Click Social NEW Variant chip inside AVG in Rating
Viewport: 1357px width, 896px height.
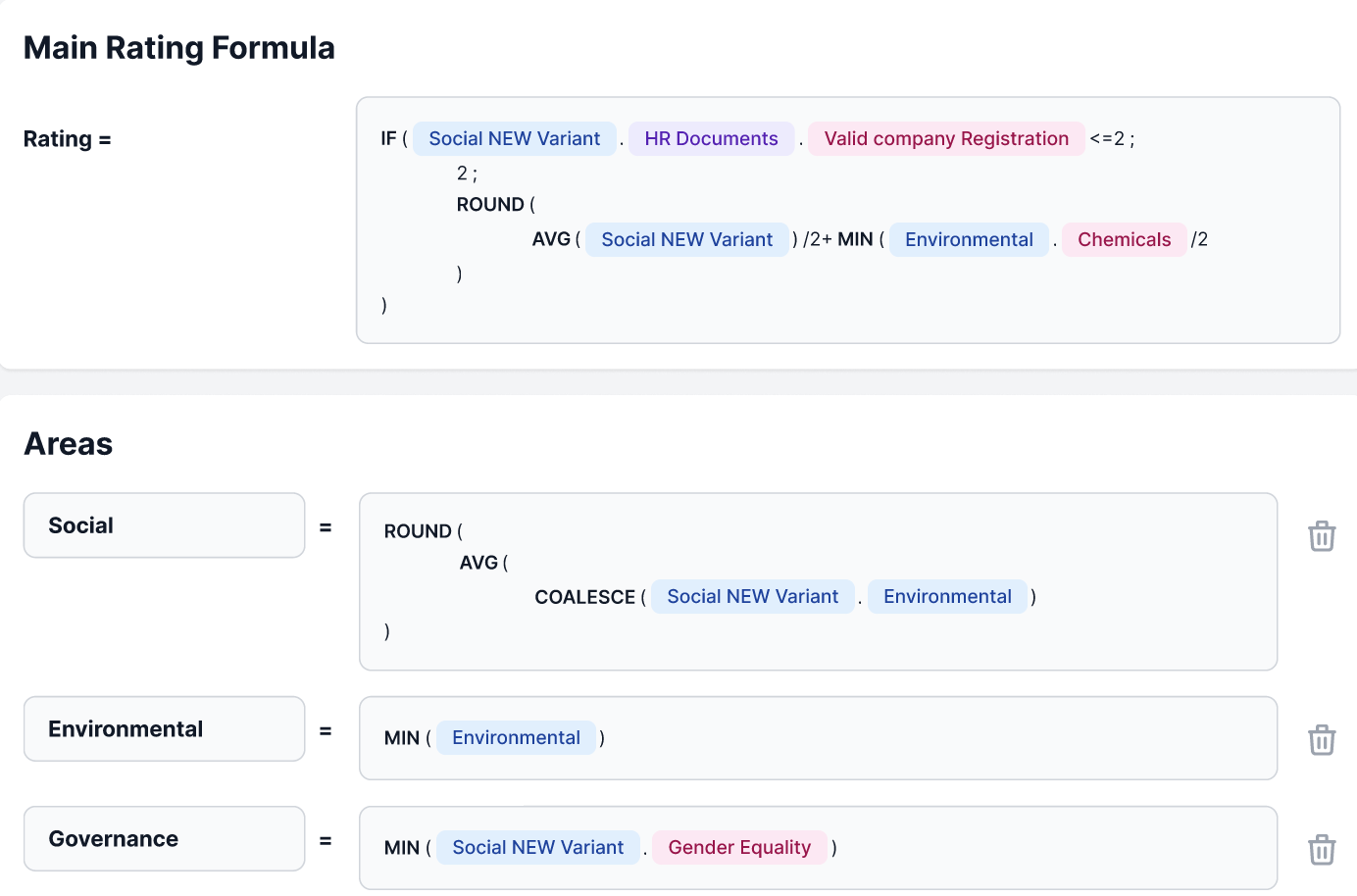point(687,240)
